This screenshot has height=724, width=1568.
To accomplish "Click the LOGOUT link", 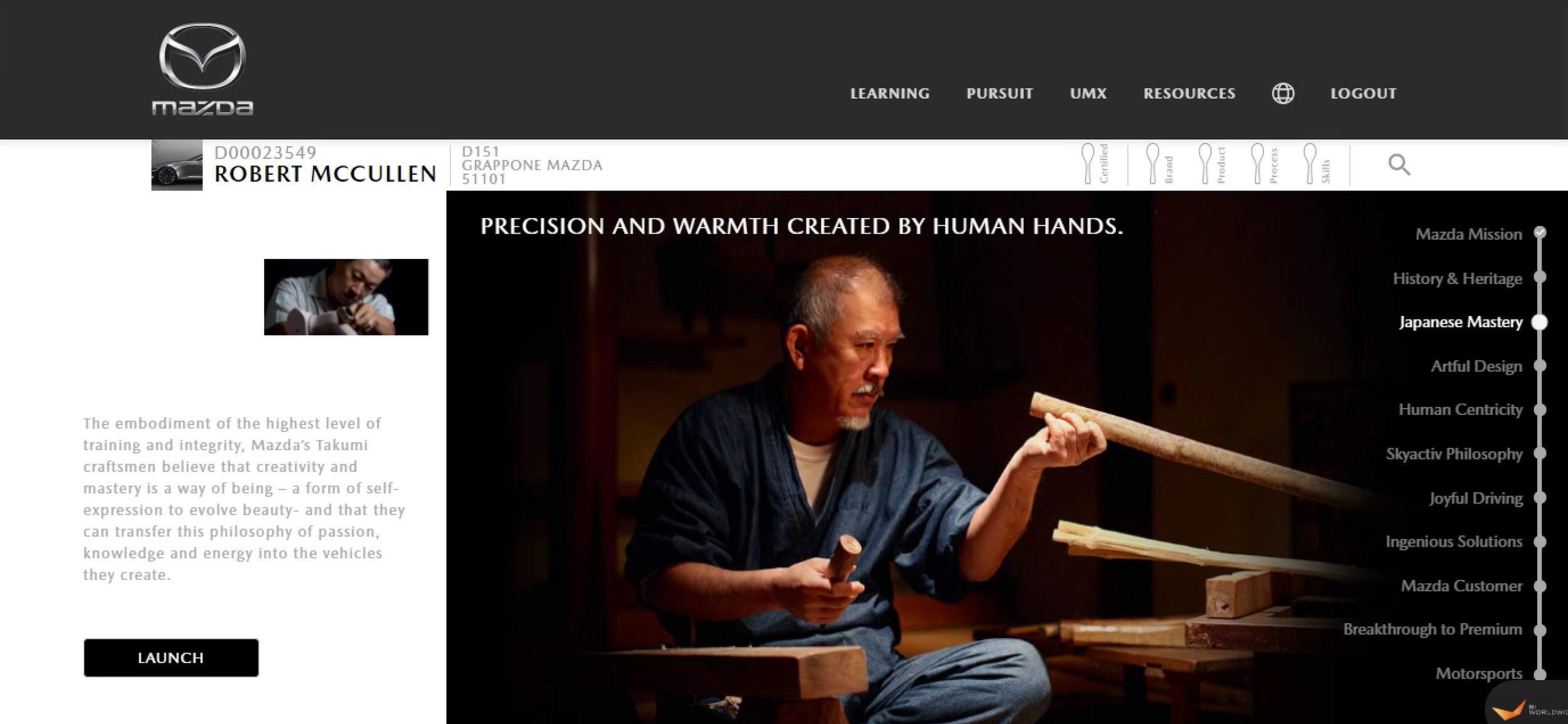I will tap(1364, 93).
